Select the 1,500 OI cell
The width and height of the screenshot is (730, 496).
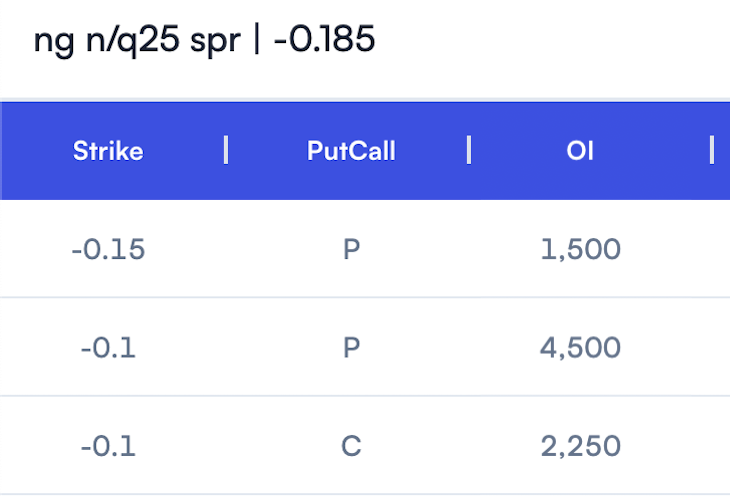tap(581, 249)
